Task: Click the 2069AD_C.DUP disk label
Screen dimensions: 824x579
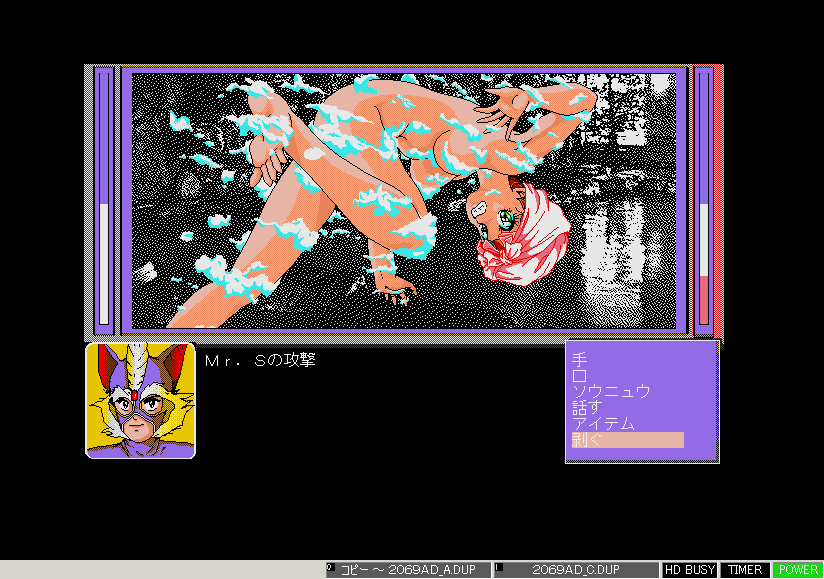Action: [579, 570]
